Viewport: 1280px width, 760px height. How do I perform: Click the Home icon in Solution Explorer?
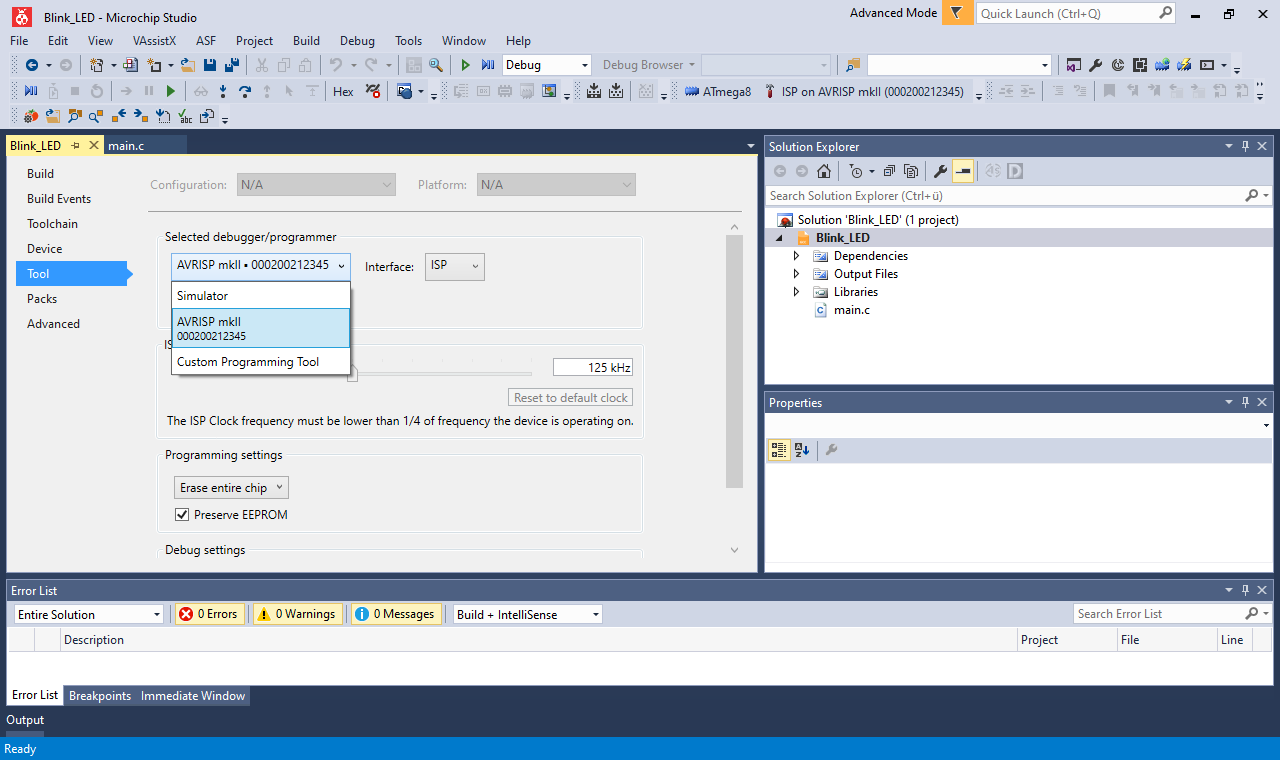point(824,171)
